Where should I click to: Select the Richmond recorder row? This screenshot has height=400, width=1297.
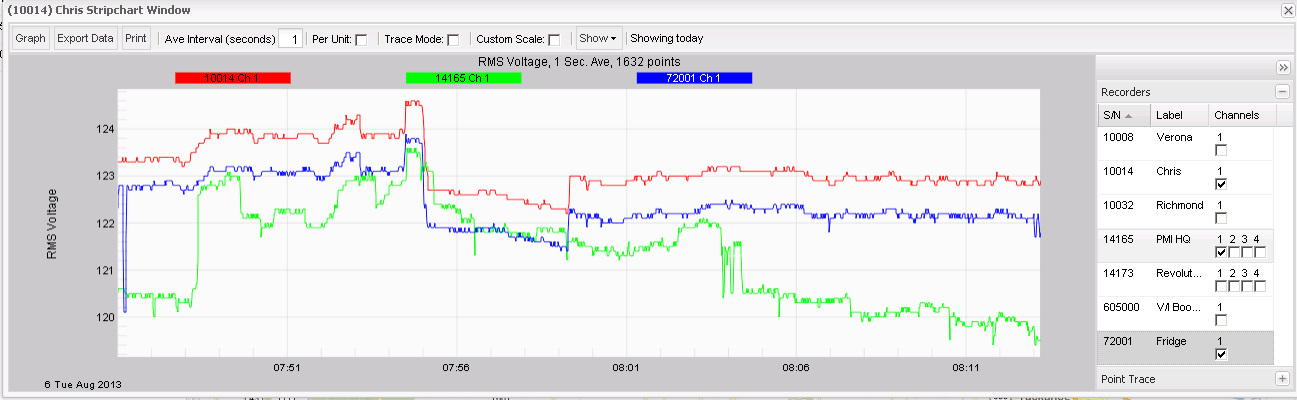coord(1179,206)
